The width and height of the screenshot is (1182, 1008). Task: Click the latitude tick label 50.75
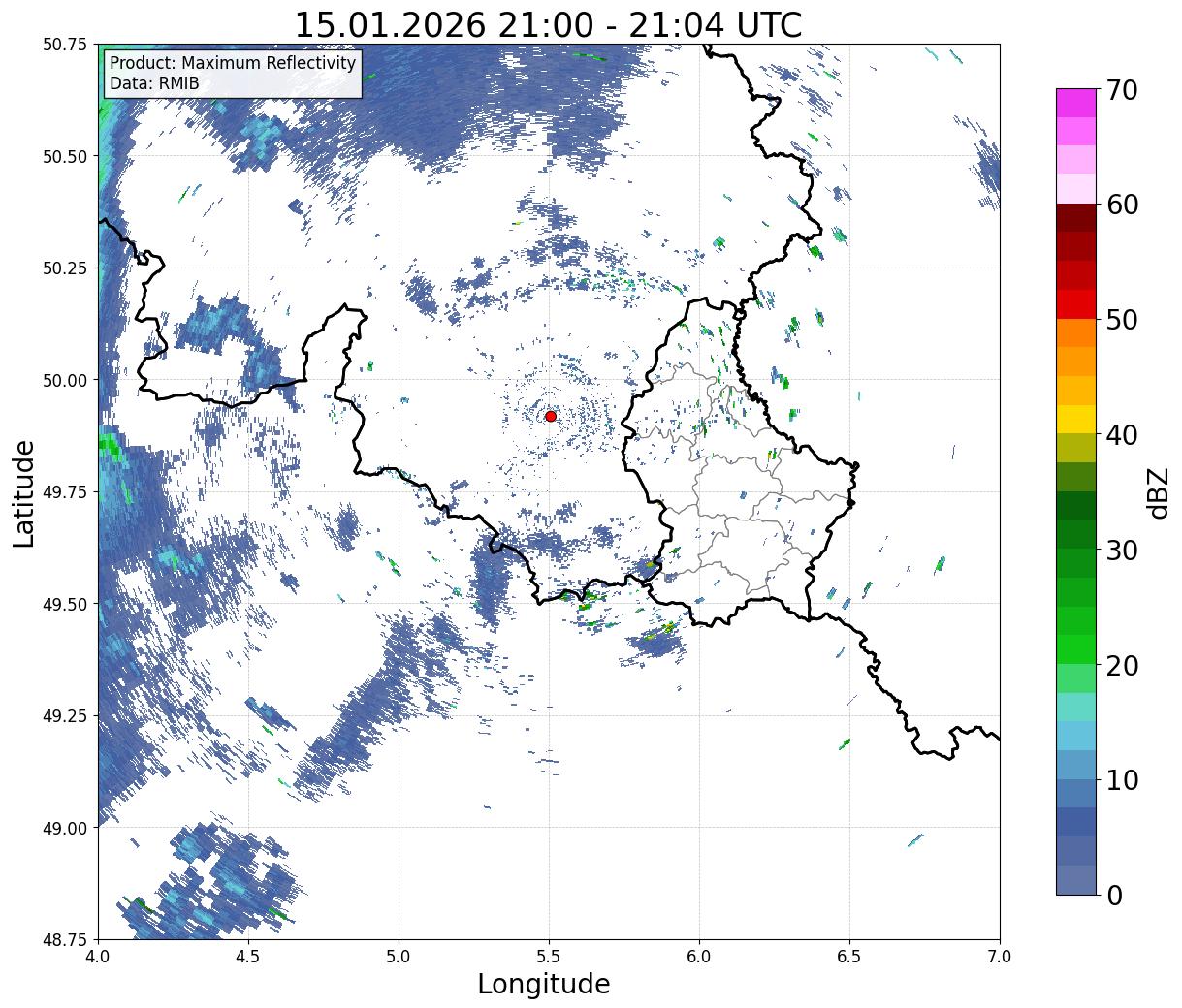(x=65, y=45)
